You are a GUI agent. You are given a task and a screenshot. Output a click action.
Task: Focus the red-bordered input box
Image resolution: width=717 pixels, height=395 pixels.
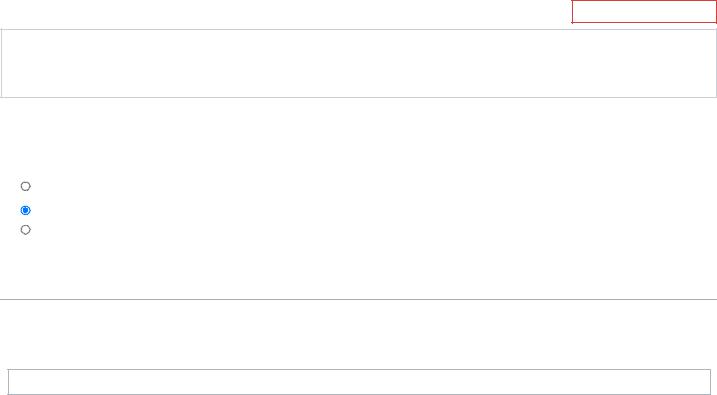pyautogui.click(x=644, y=12)
